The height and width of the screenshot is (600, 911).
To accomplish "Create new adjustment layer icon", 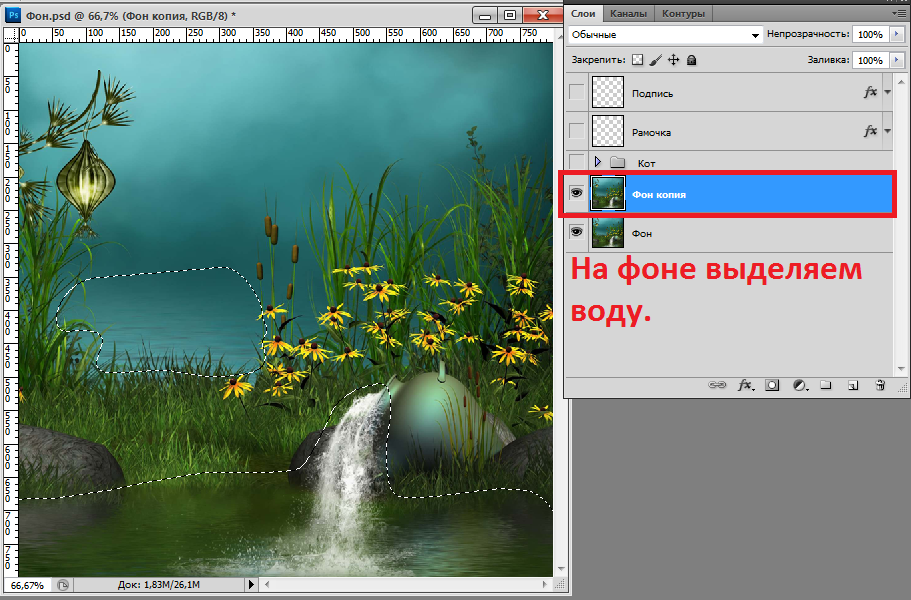I will (800, 385).
